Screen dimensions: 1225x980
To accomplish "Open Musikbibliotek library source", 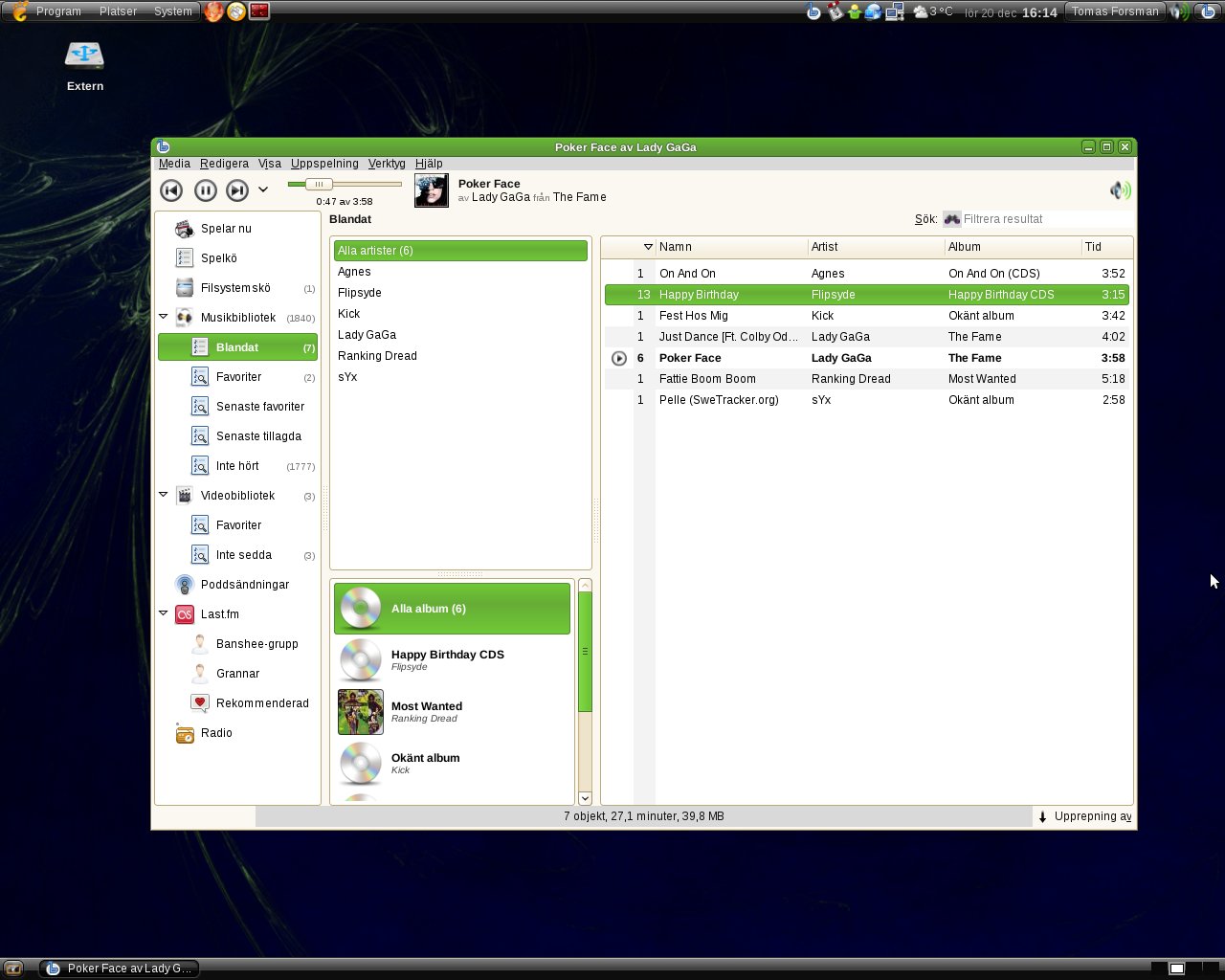I will pos(237,318).
